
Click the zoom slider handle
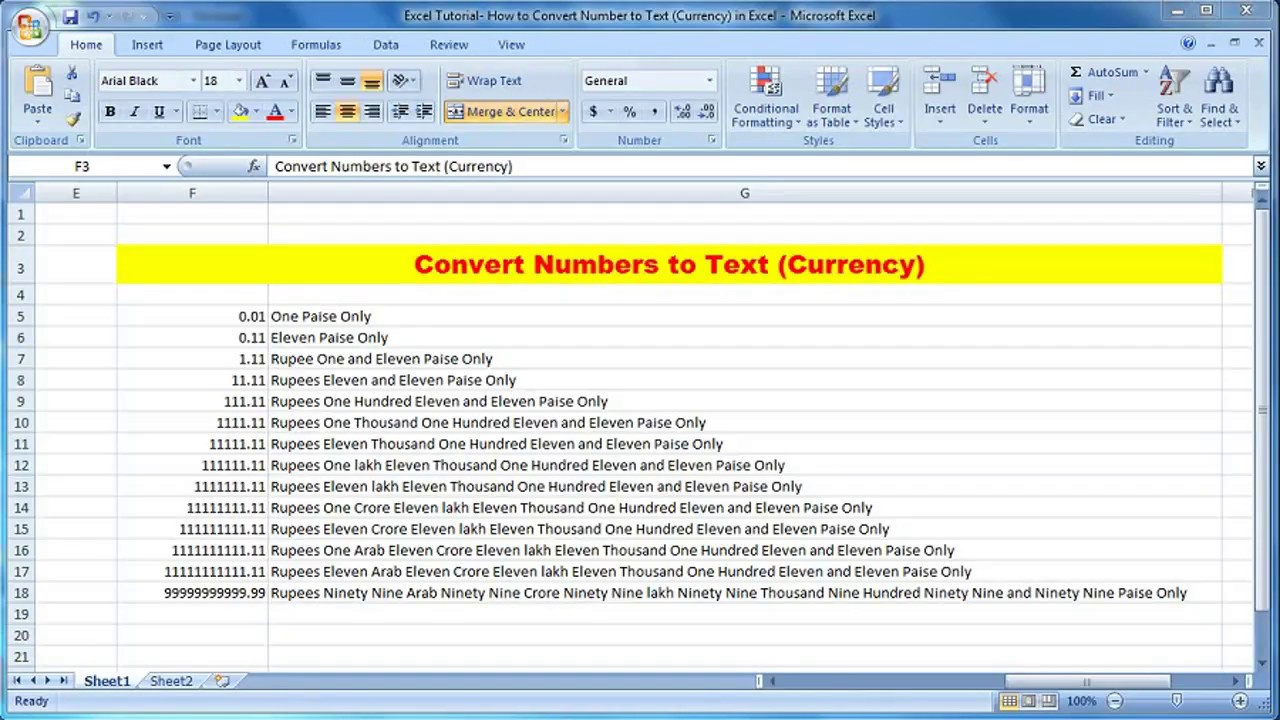1177,701
